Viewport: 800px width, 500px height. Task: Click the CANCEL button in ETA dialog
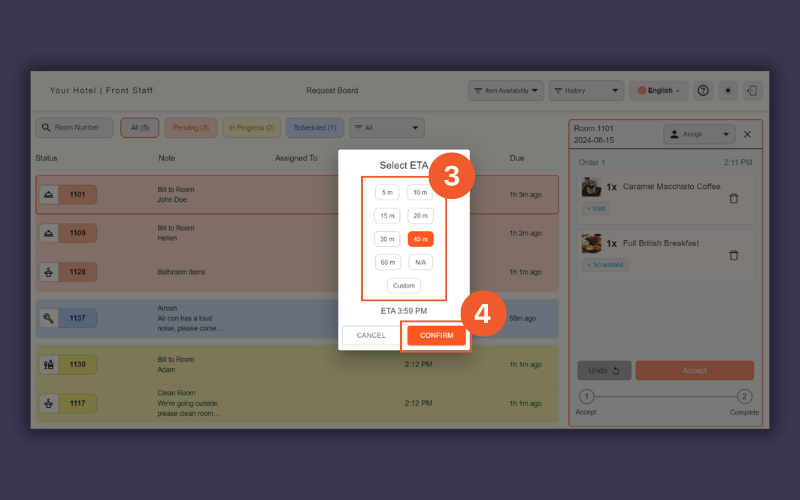tap(371, 335)
